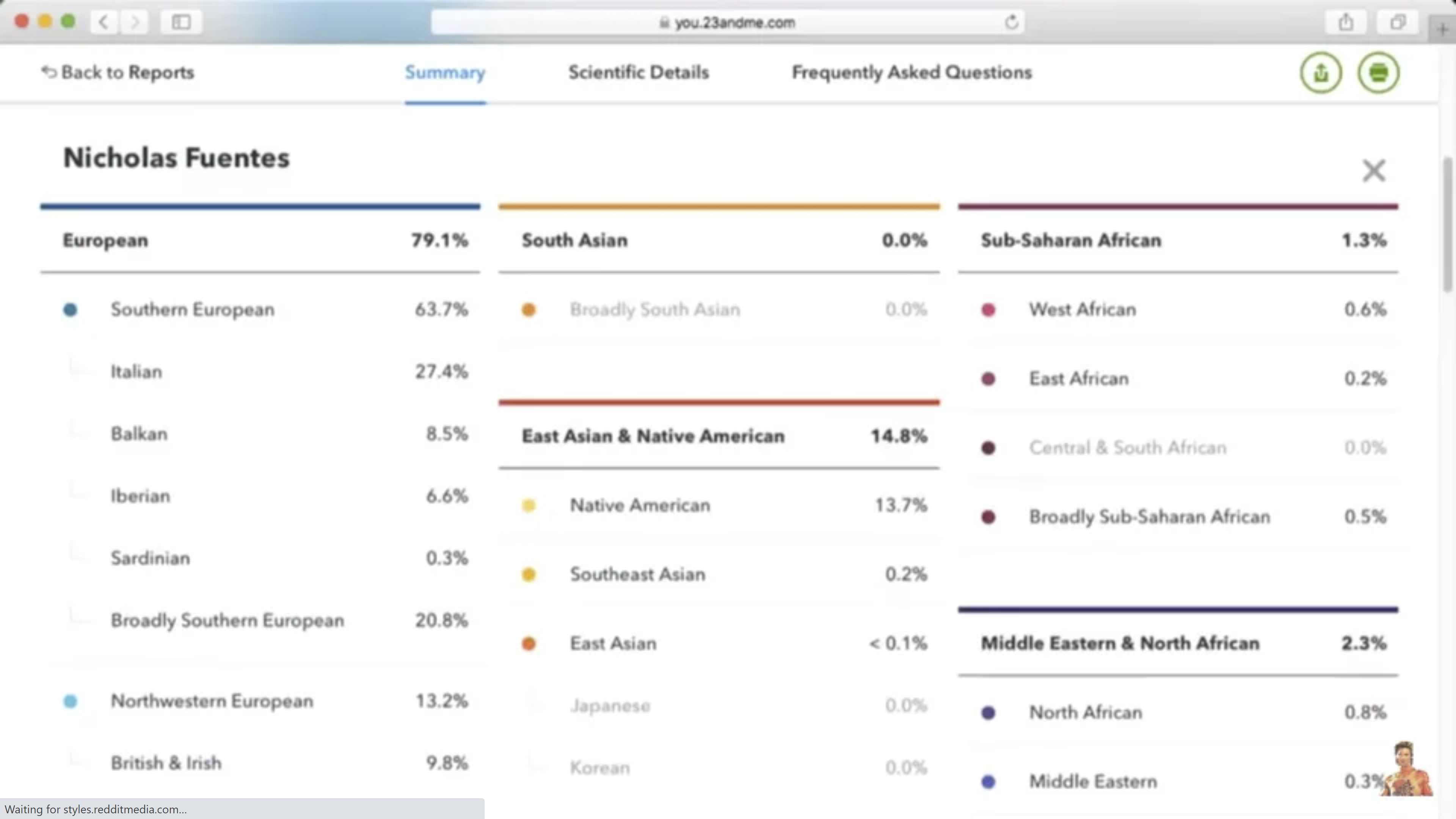Open the Frequently Asked Questions tab
This screenshot has width=1456, height=819.
tap(912, 72)
